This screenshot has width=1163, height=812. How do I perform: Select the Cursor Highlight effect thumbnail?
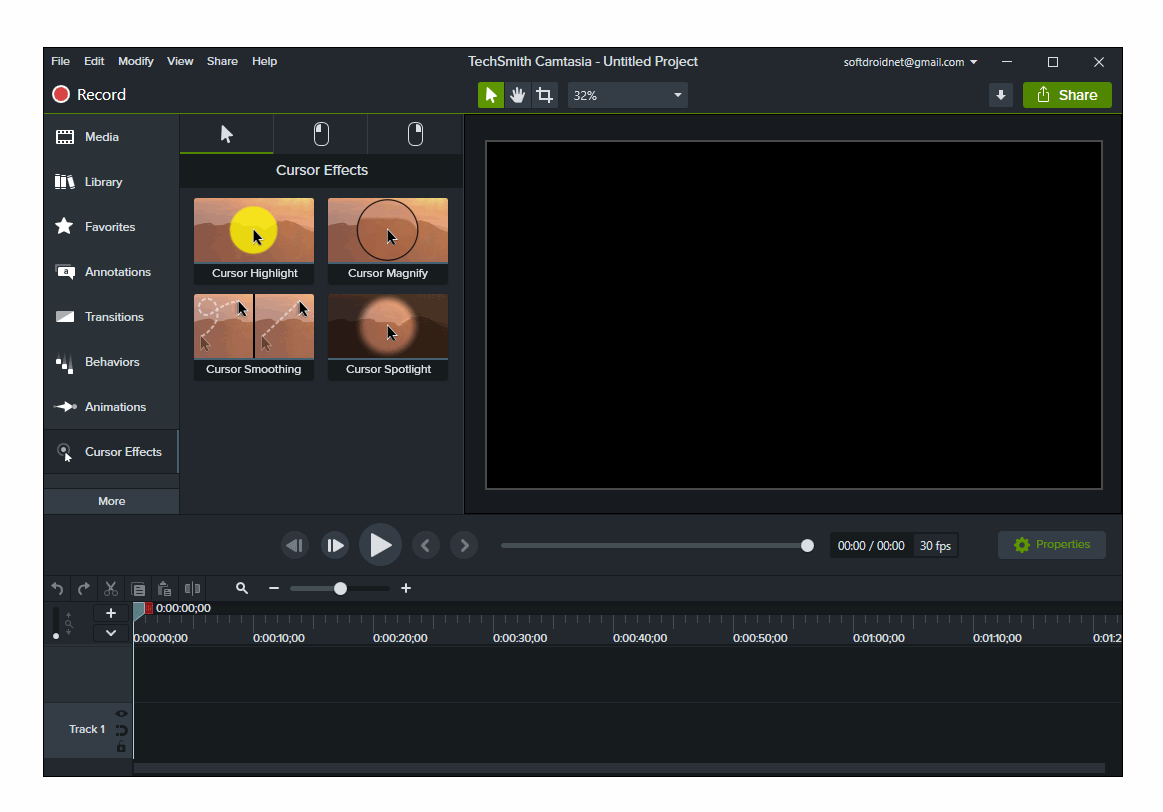pyautogui.click(x=254, y=240)
